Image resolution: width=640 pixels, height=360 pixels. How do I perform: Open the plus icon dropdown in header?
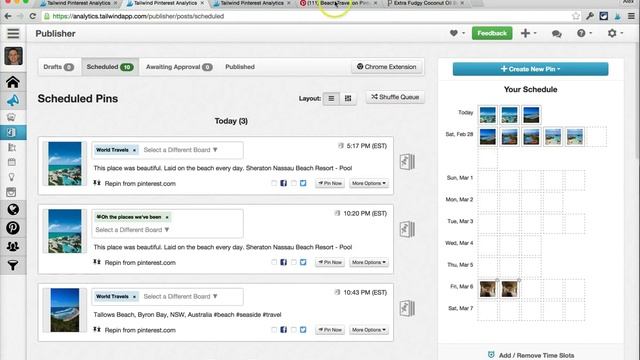[528, 33]
